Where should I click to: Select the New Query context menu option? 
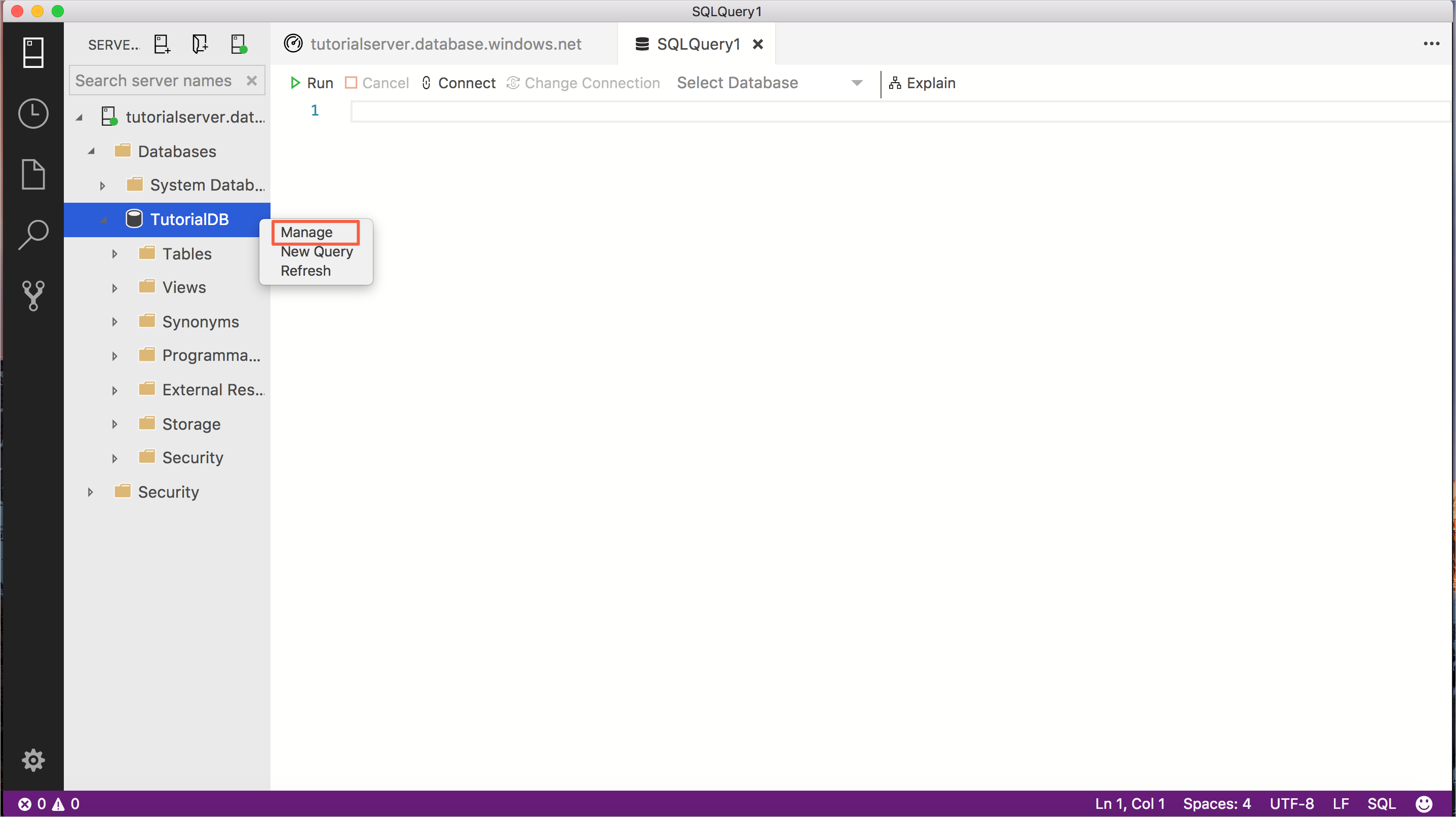pos(316,251)
